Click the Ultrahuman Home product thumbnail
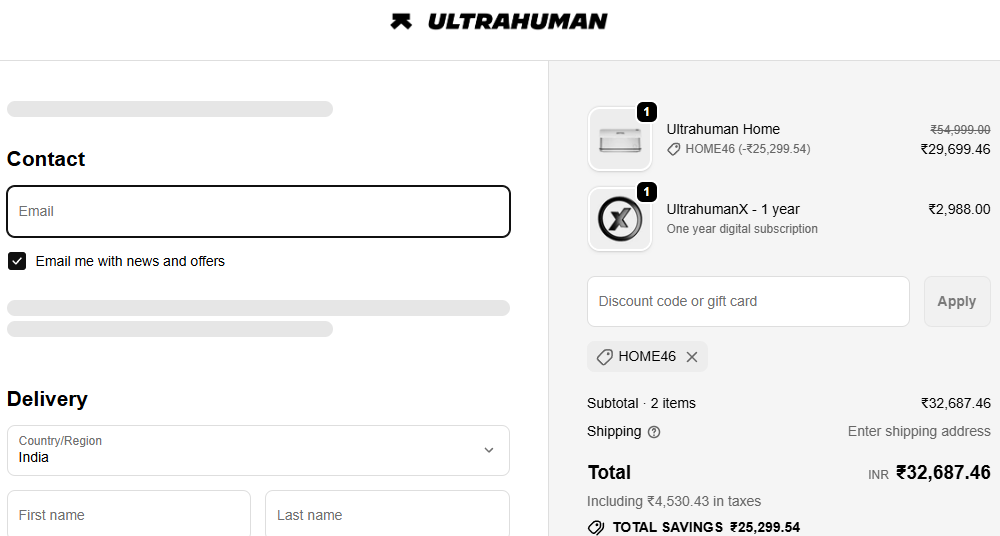The image size is (1000, 536). (619, 139)
